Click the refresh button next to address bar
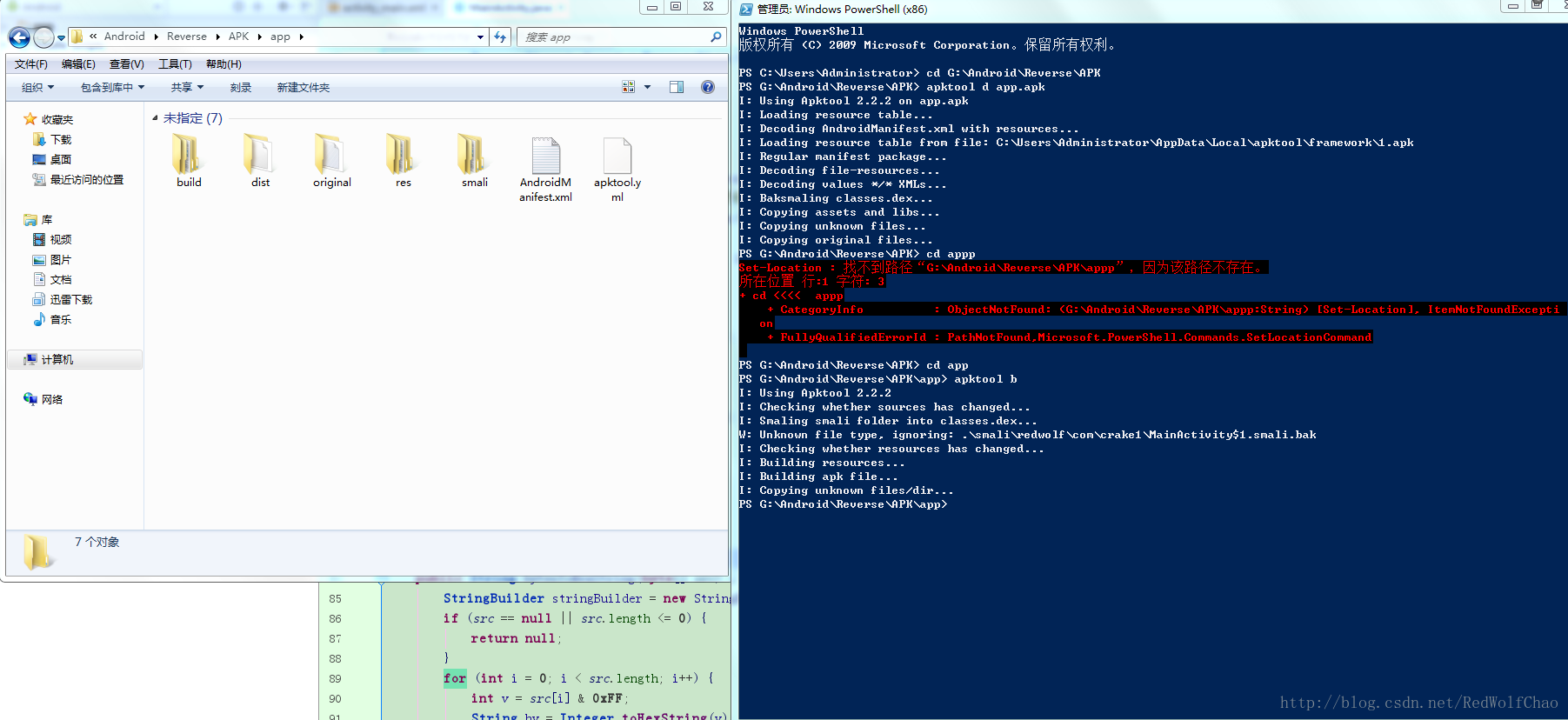The width and height of the screenshot is (1568, 720). coord(500,37)
